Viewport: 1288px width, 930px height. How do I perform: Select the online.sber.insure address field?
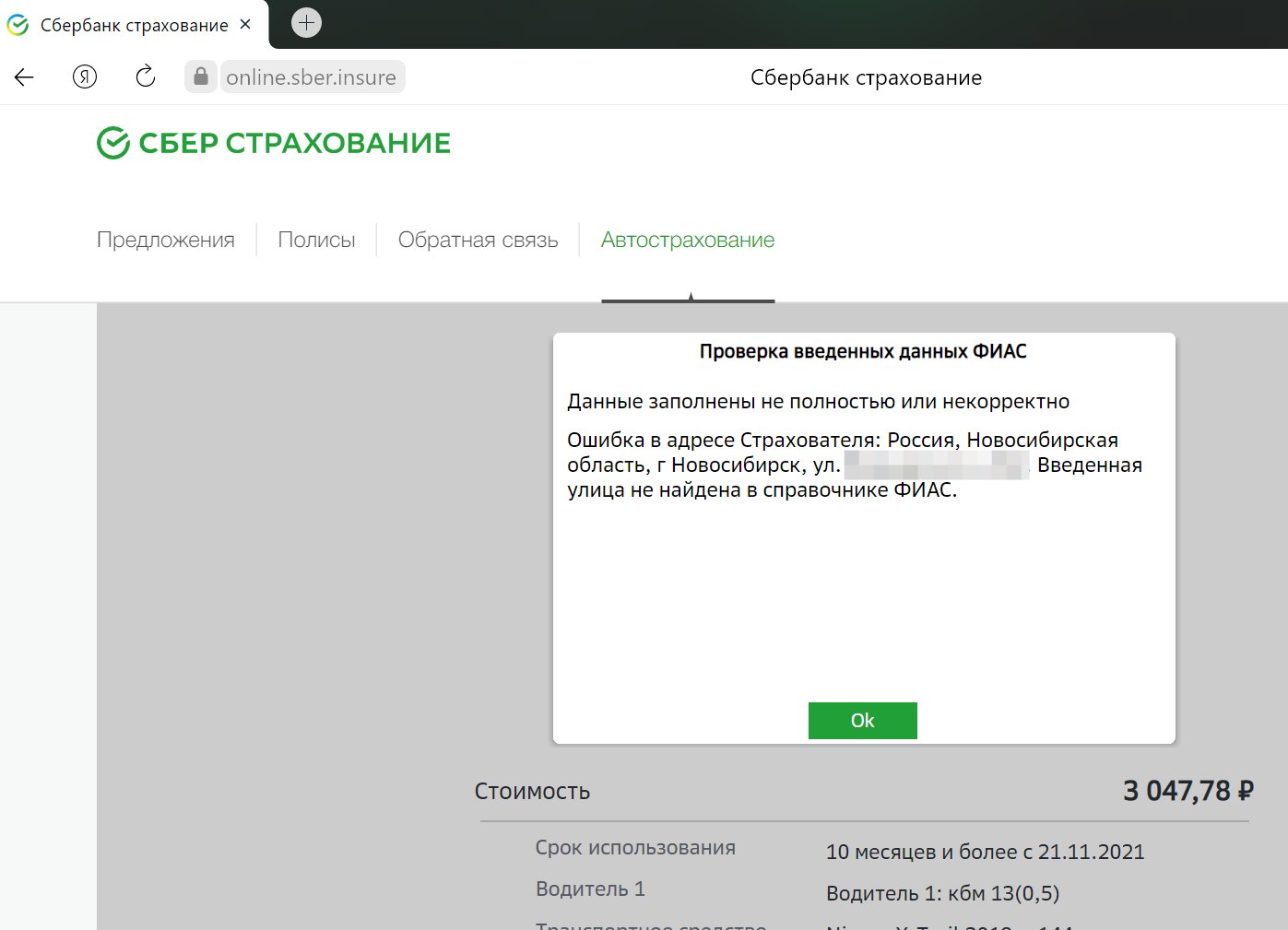(x=312, y=77)
